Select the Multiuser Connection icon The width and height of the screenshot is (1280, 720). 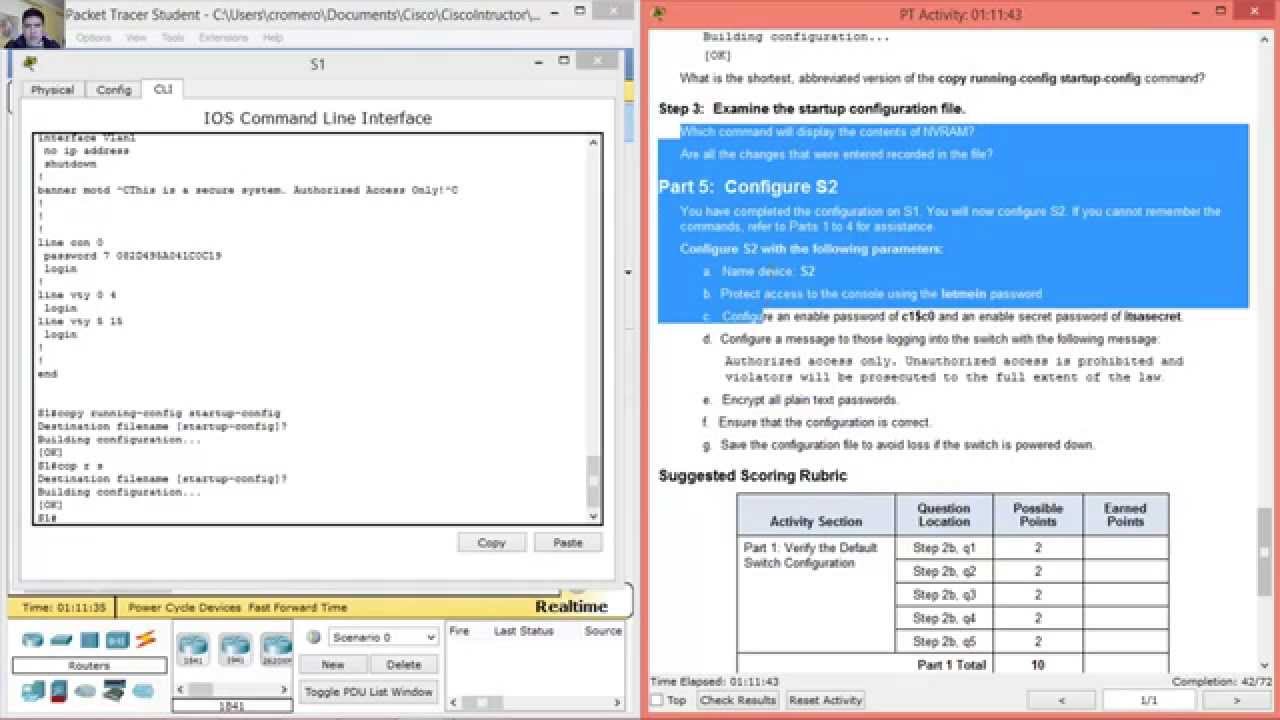[143, 690]
